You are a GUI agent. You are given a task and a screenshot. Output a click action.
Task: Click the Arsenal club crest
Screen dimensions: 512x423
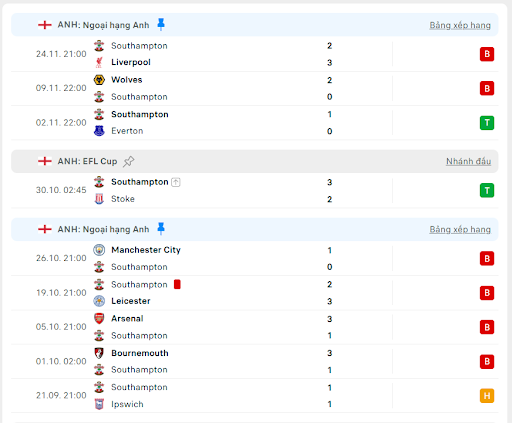click(x=99, y=318)
